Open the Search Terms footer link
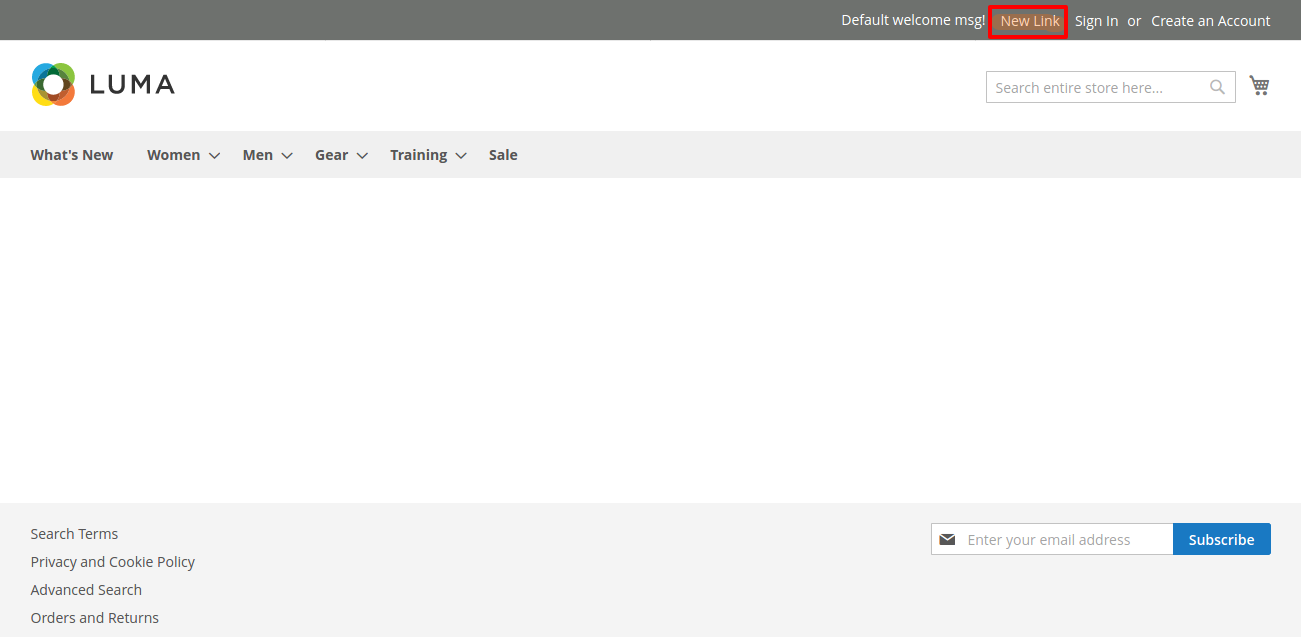Screen dimensions: 1301x637 point(74,534)
